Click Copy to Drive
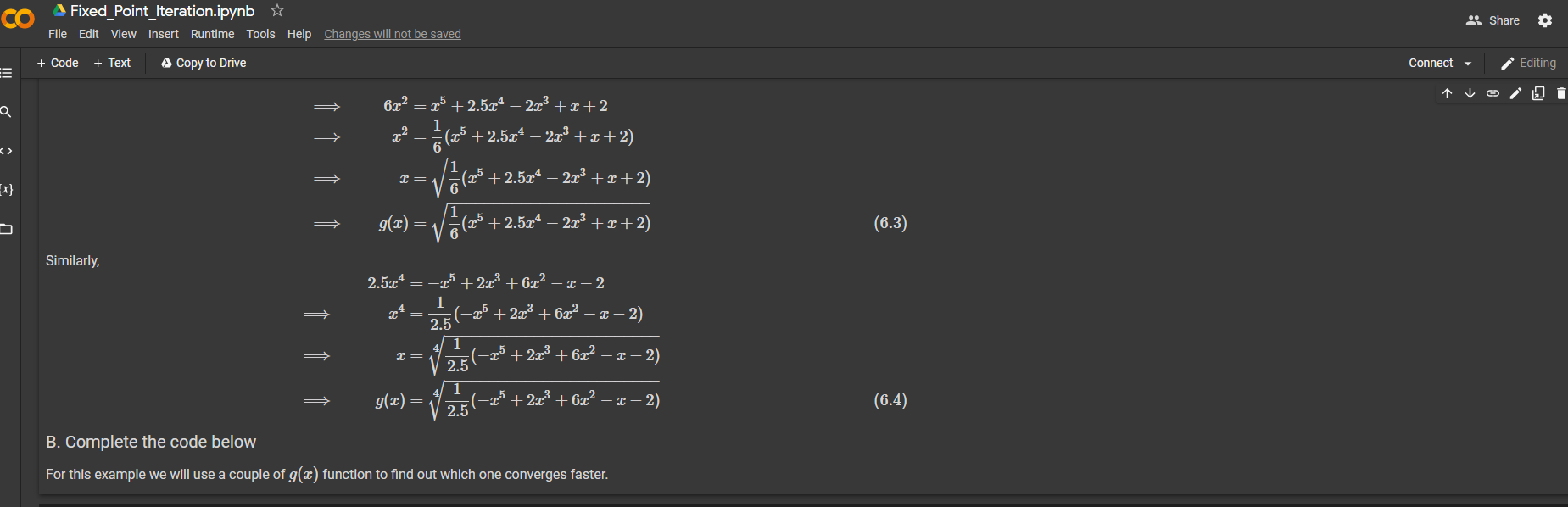 point(203,63)
